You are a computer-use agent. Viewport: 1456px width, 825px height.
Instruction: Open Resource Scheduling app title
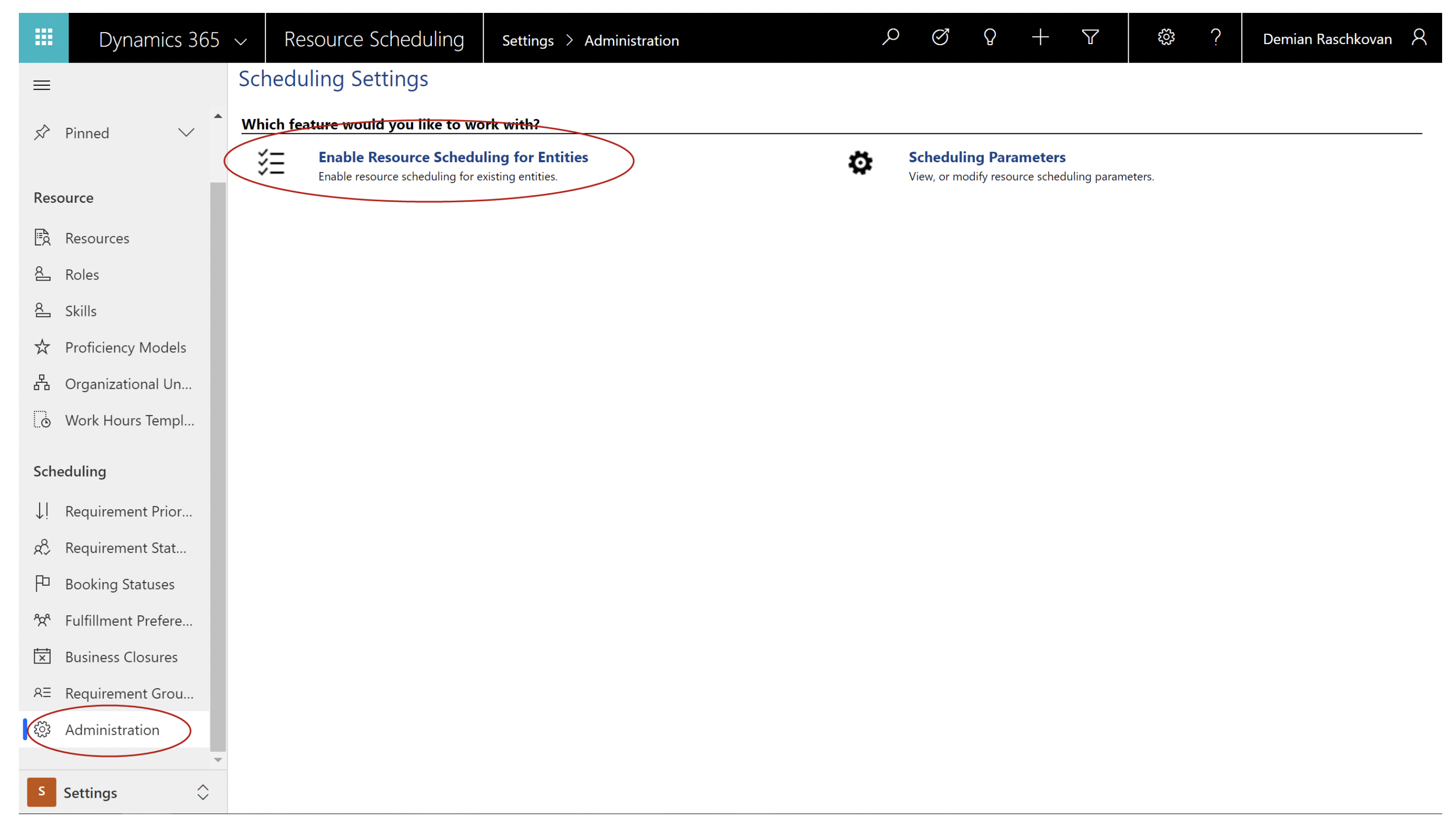point(374,39)
